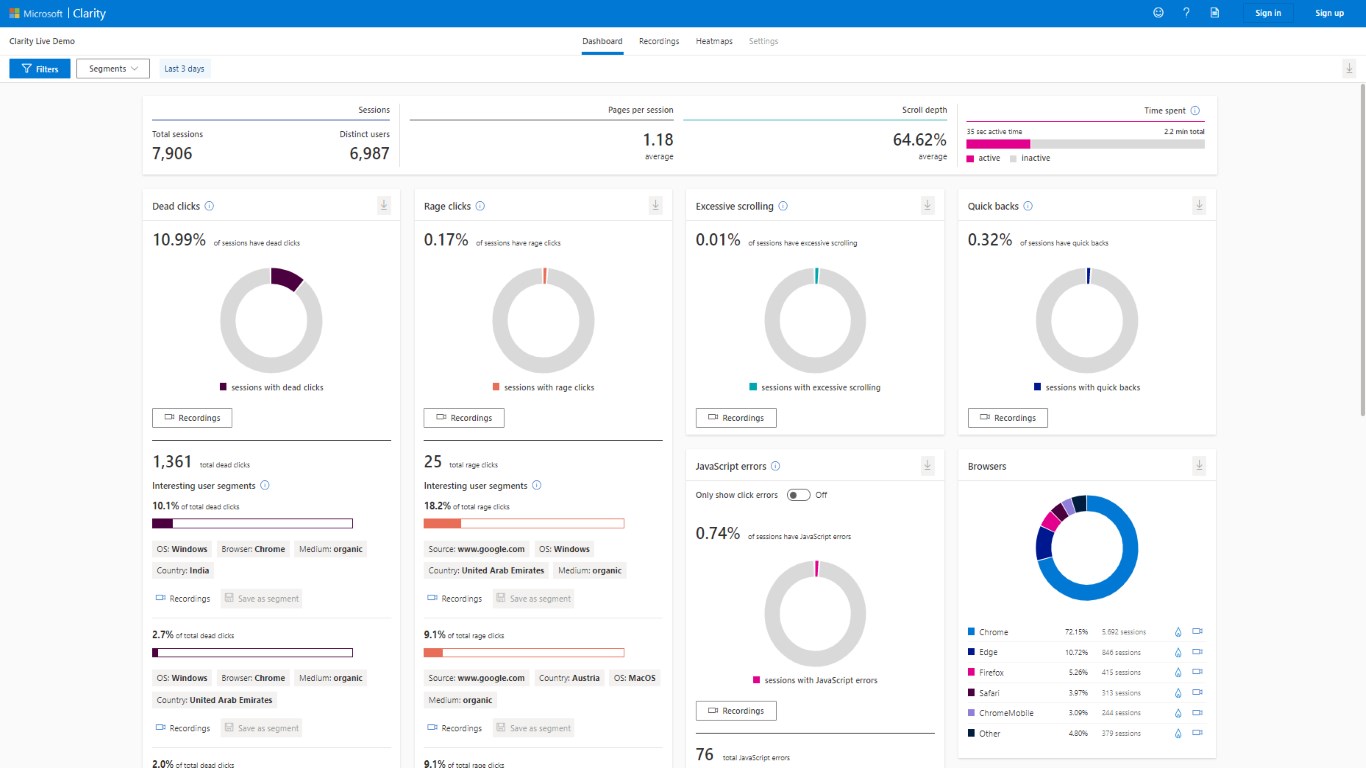The image size is (1366, 768).
Task: Open the Last 3 days date selector
Action: pyautogui.click(x=185, y=69)
